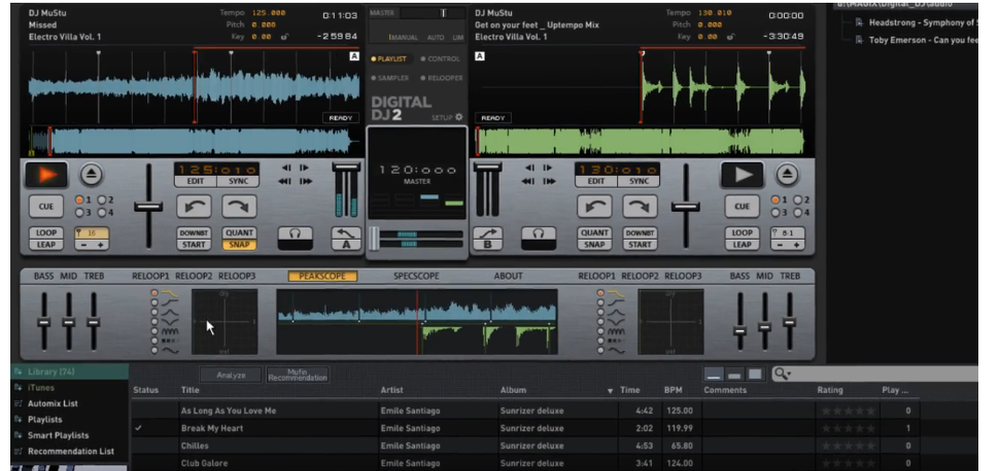Select hot cue 3 on deck A
Screen dimensions: 1000x471
(x=79, y=212)
